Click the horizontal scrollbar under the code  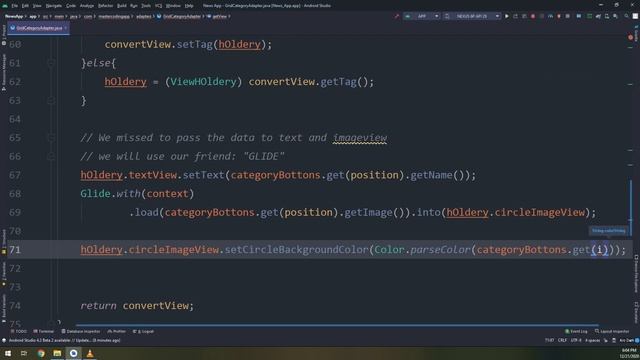337,325
